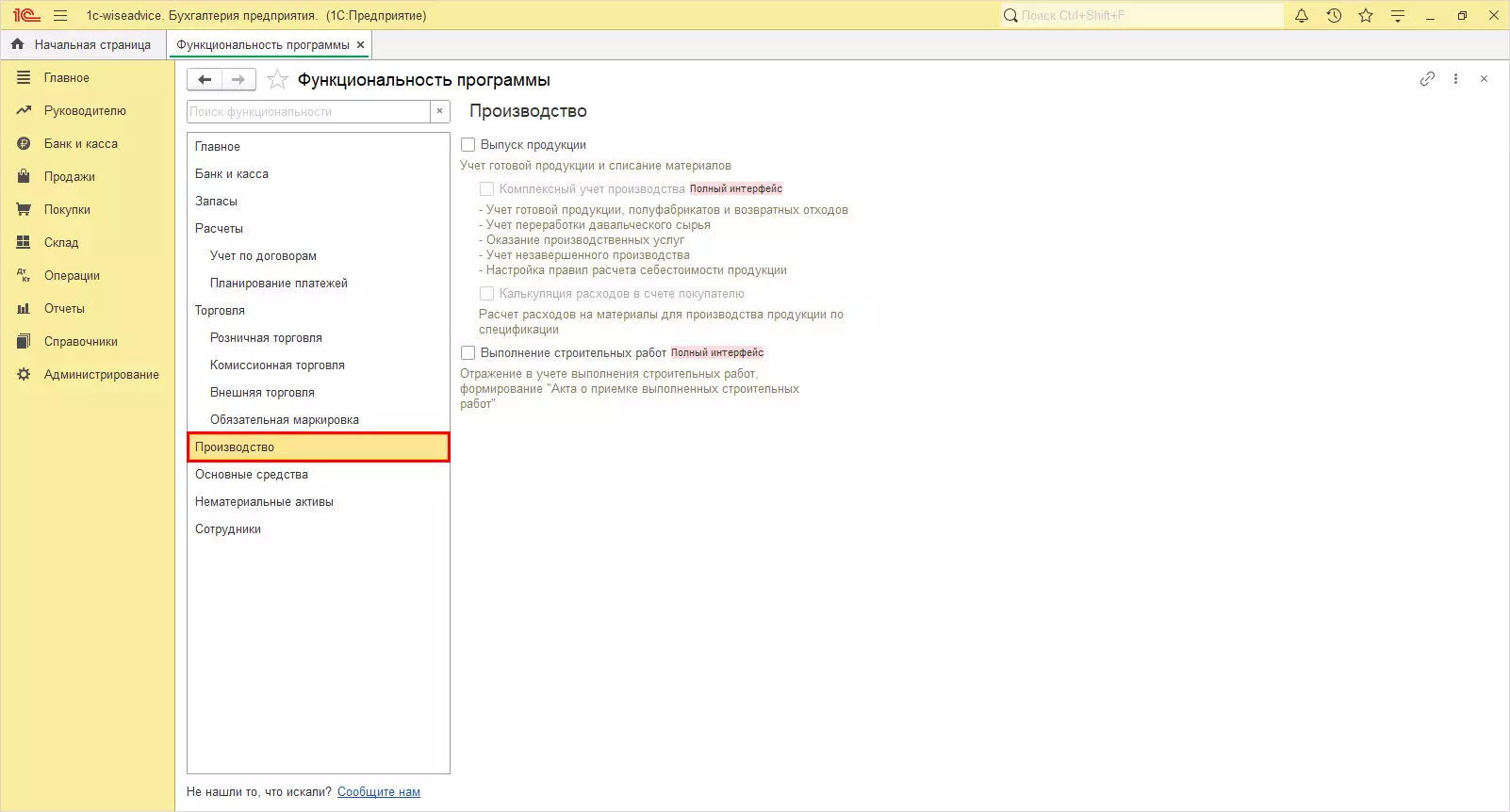Screen dimensions: 1510x812
Task: Select Учет по договорам item
Action: tap(319, 255)
